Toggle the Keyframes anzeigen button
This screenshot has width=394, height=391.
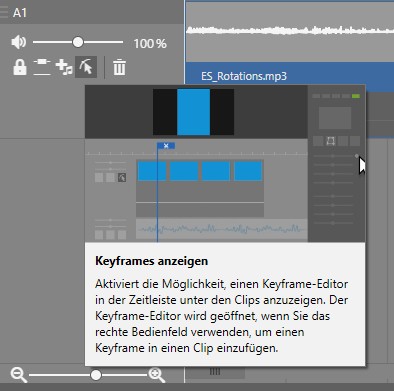[x=86, y=67]
